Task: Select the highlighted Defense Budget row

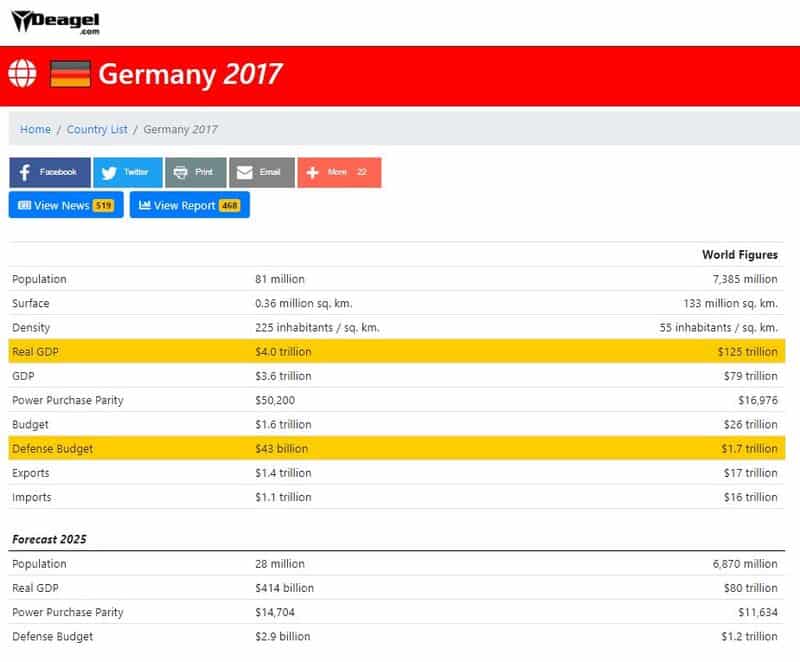Action: (x=397, y=449)
